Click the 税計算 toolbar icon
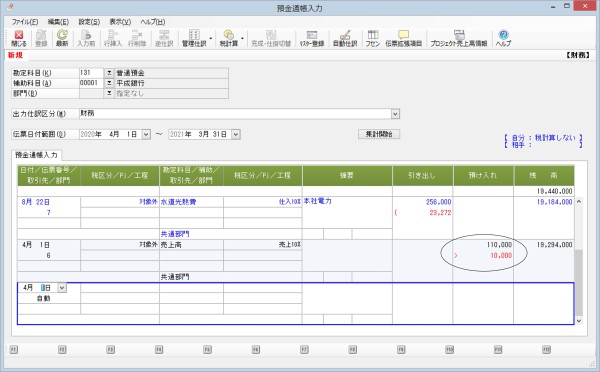Screen dimensions: 600x372 [228, 38]
